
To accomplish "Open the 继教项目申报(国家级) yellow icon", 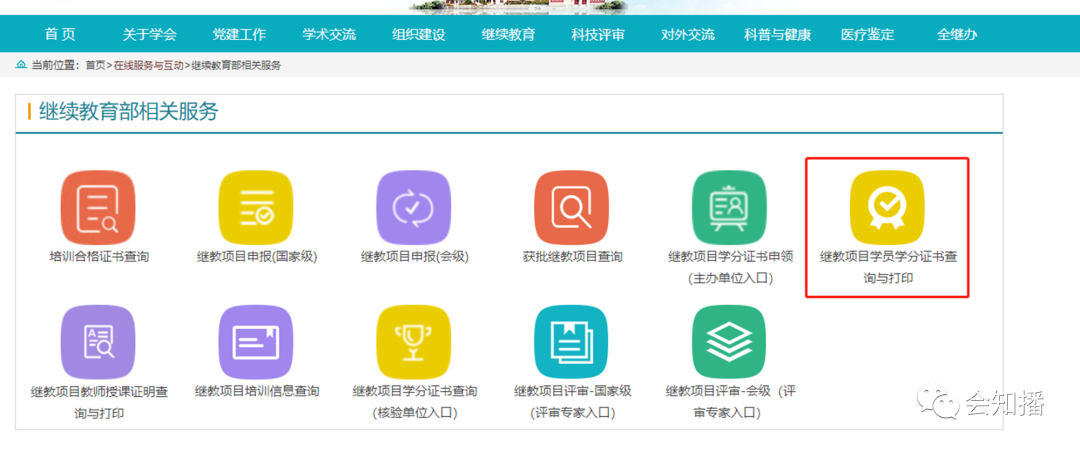I will pos(256,207).
